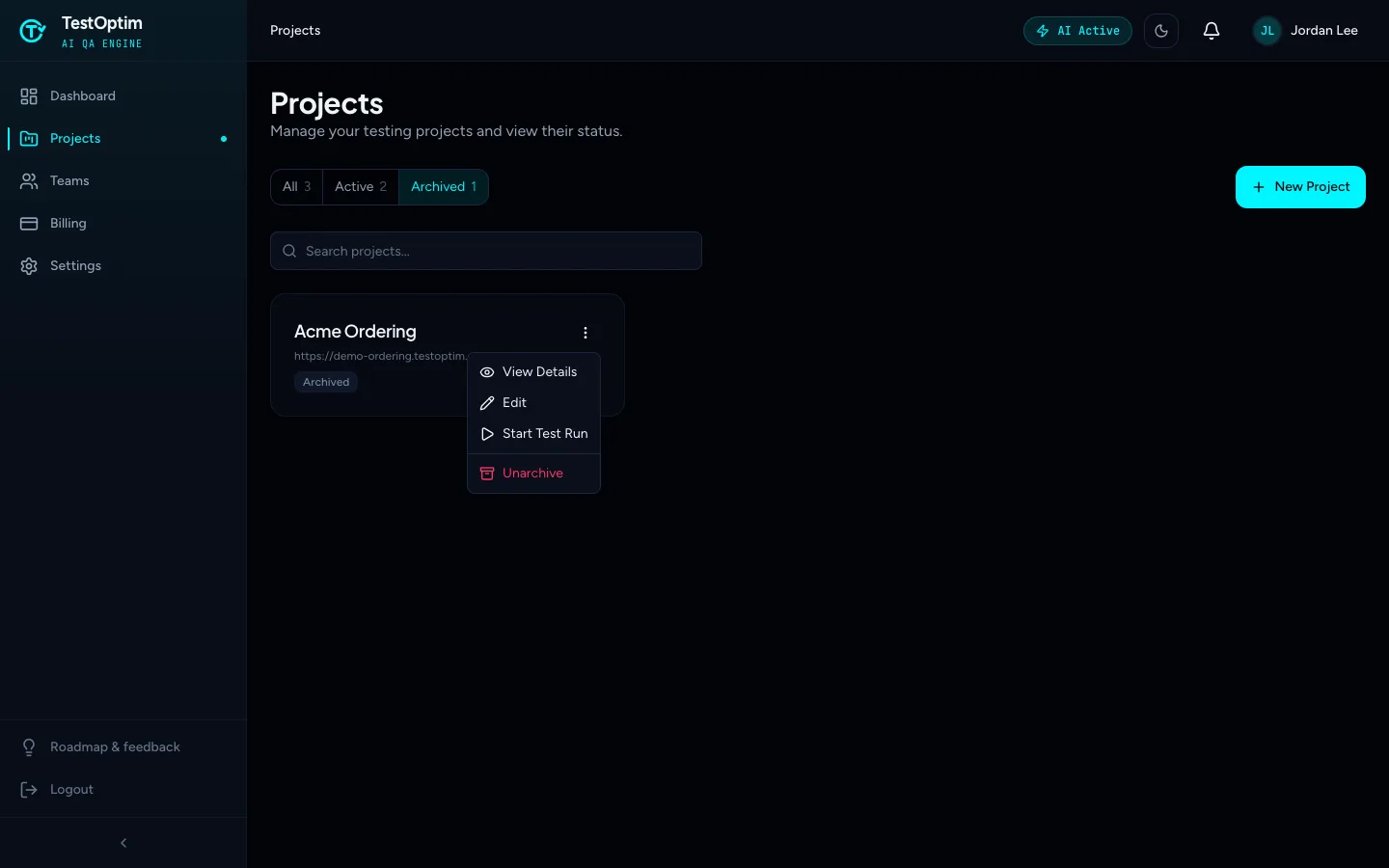Open Roadmap & feedback
This screenshot has height=868, width=1389.
[123, 747]
